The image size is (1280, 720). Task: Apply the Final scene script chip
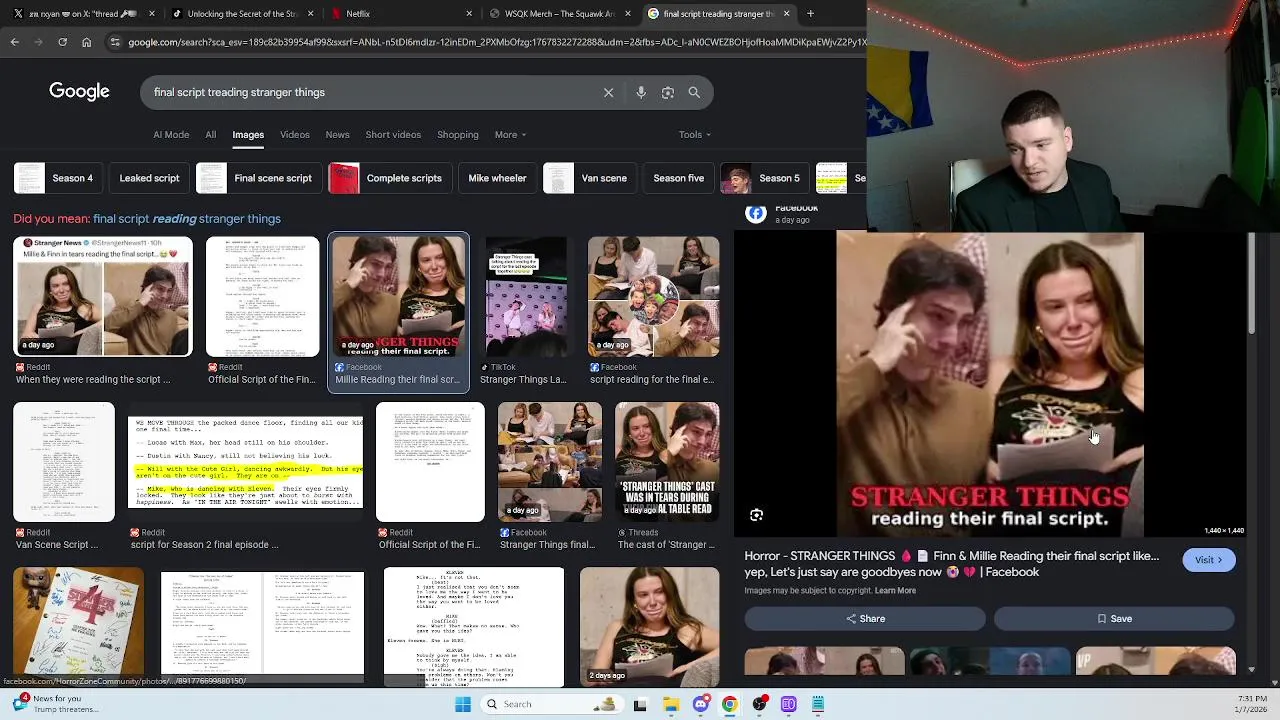click(258, 178)
